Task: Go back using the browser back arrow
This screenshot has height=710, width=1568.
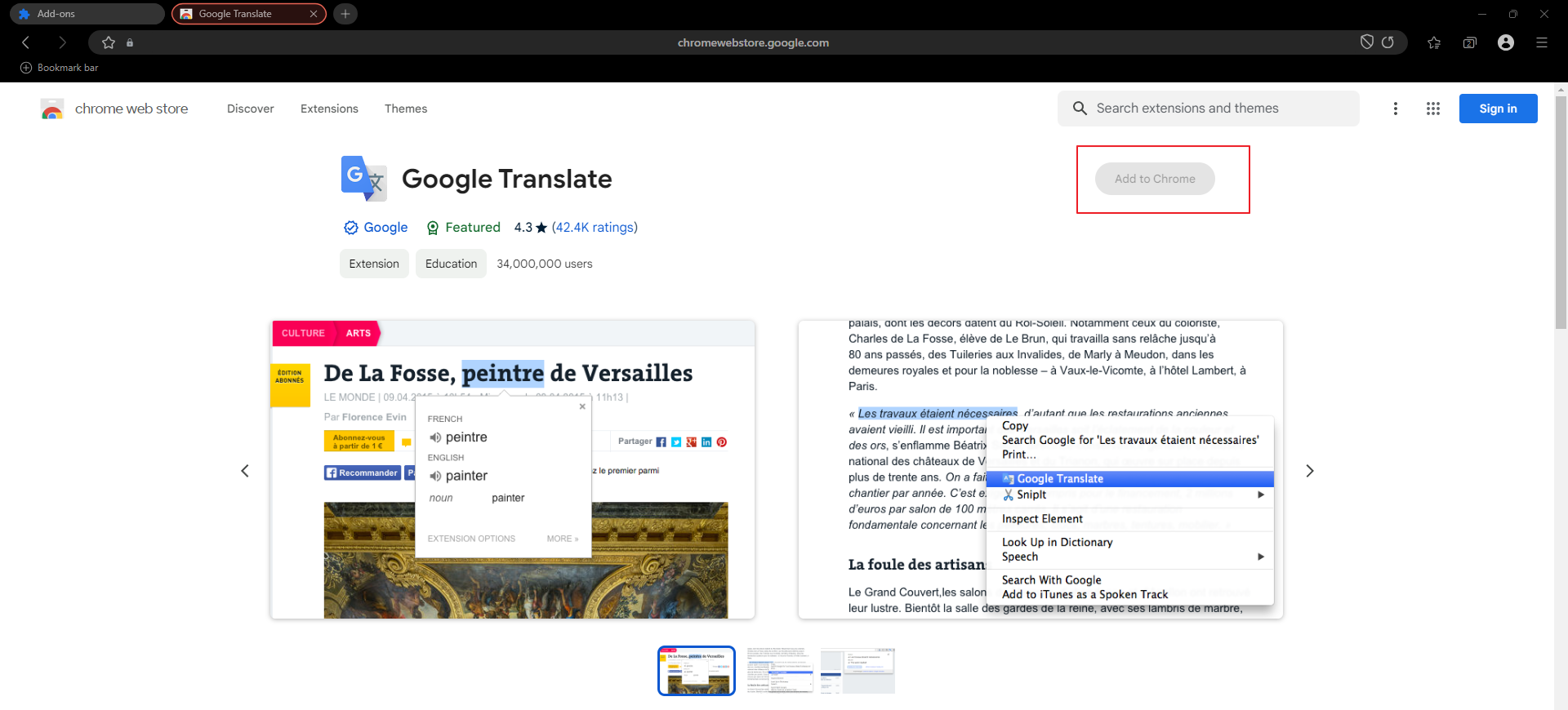Action: pos(26,42)
